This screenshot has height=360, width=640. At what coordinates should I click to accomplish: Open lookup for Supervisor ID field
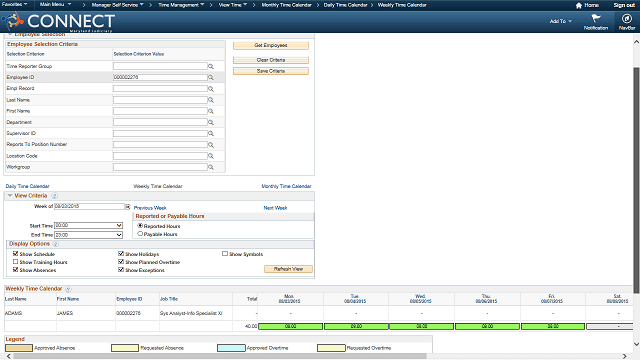click(211, 133)
